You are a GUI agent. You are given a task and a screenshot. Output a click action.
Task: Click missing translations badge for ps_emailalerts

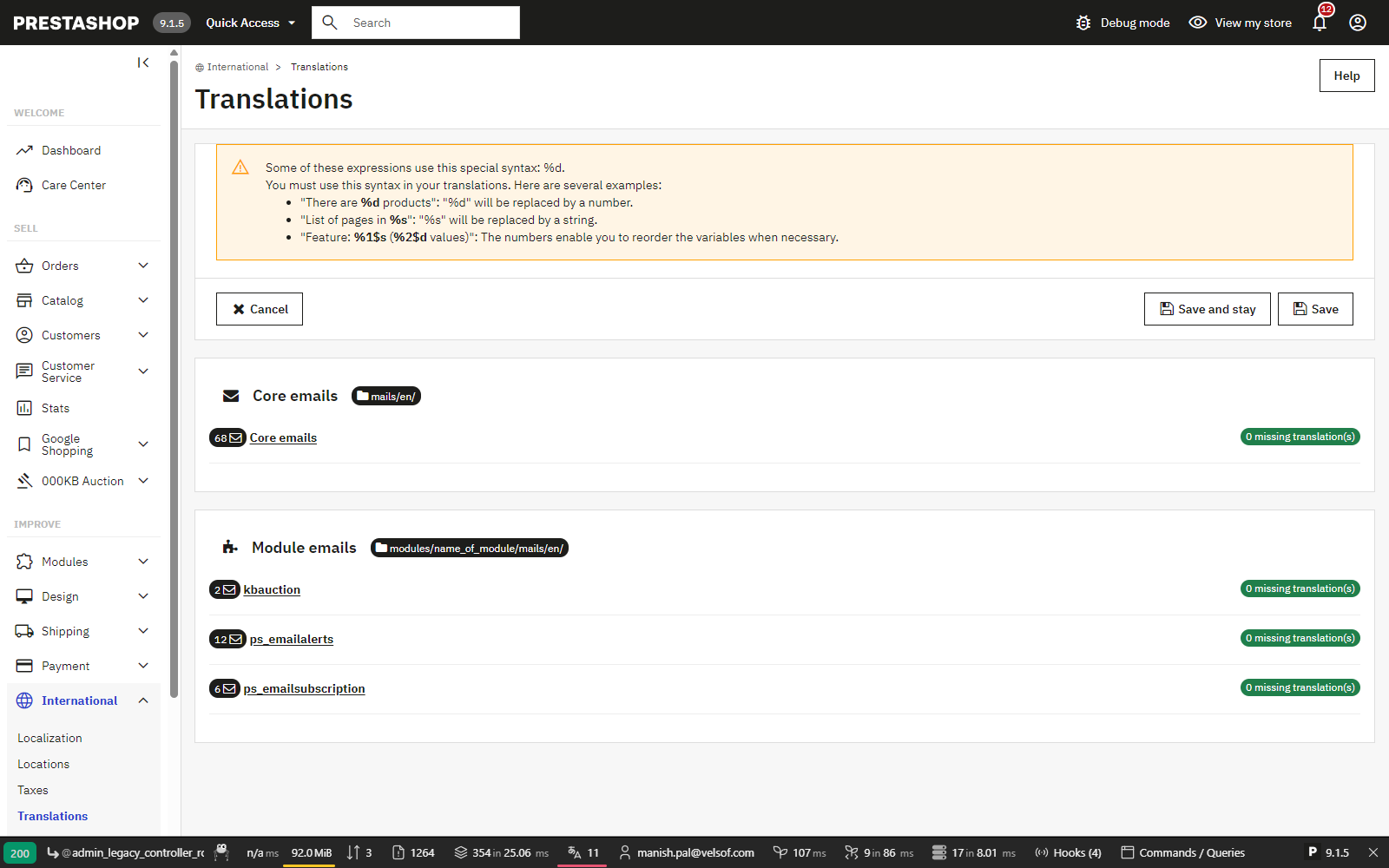(x=1300, y=638)
